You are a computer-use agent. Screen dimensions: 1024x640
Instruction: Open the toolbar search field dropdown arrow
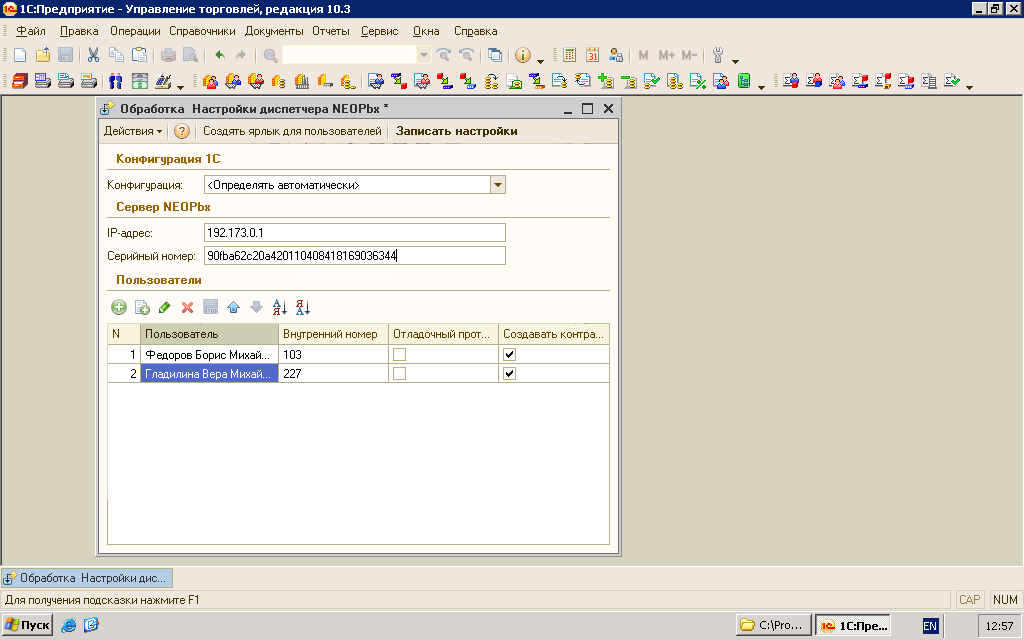pyautogui.click(x=423, y=56)
